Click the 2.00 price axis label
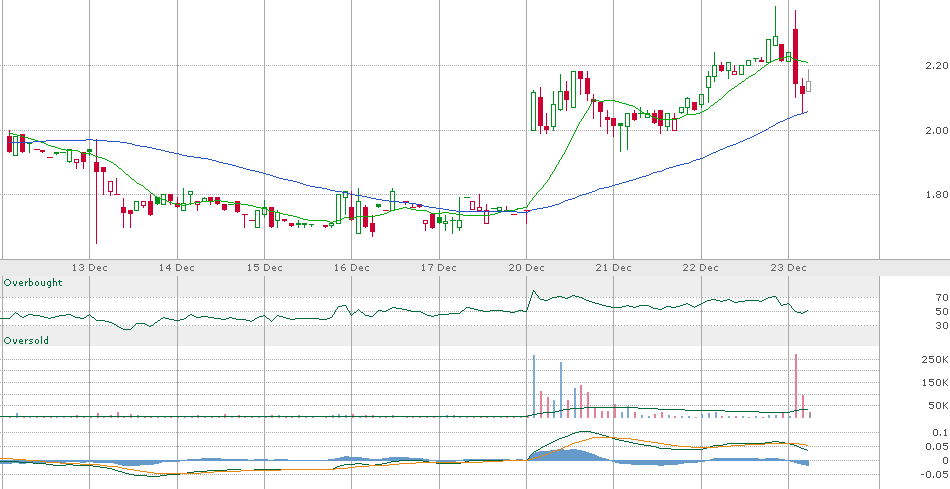The width and height of the screenshot is (950, 489). pyautogui.click(x=937, y=130)
